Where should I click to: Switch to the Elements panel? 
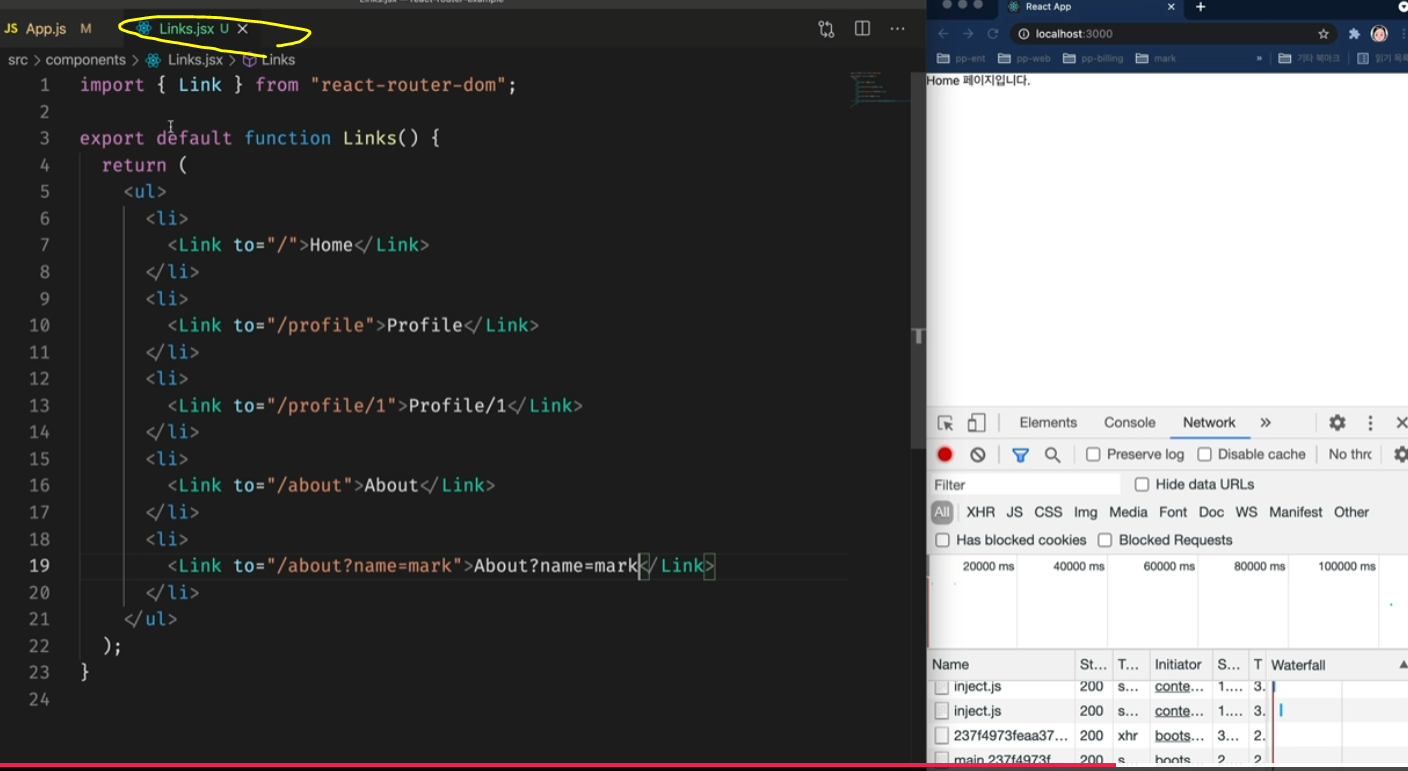click(1048, 423)
